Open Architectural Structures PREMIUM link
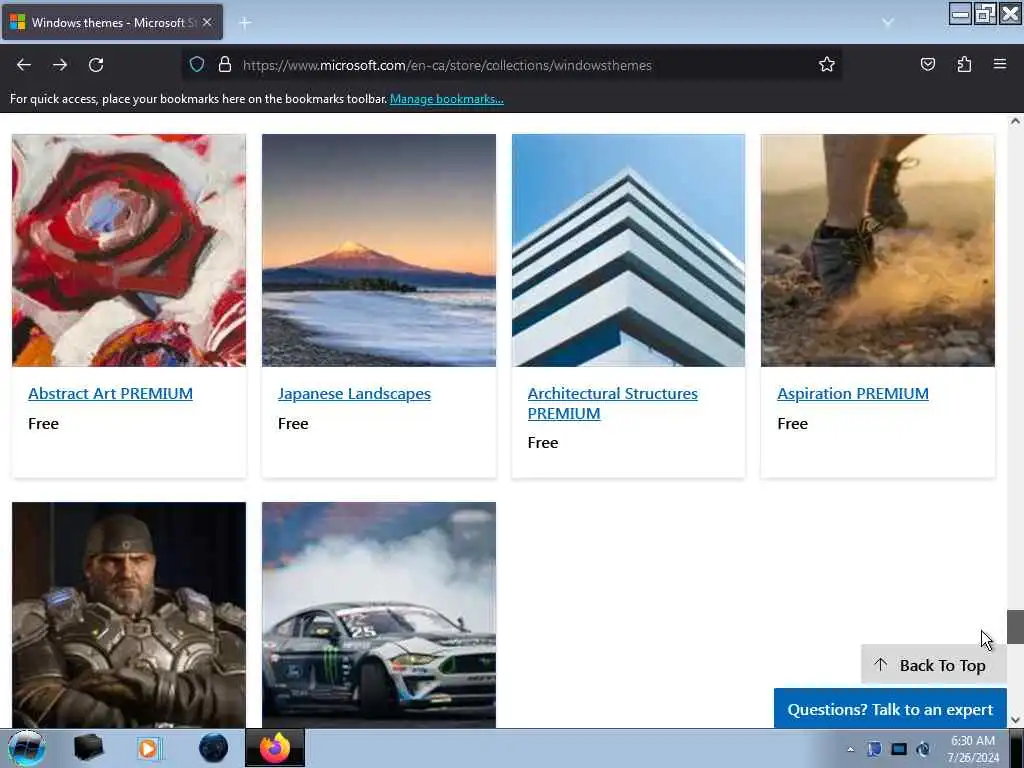The image size is (1024, 768). point(613,403)
